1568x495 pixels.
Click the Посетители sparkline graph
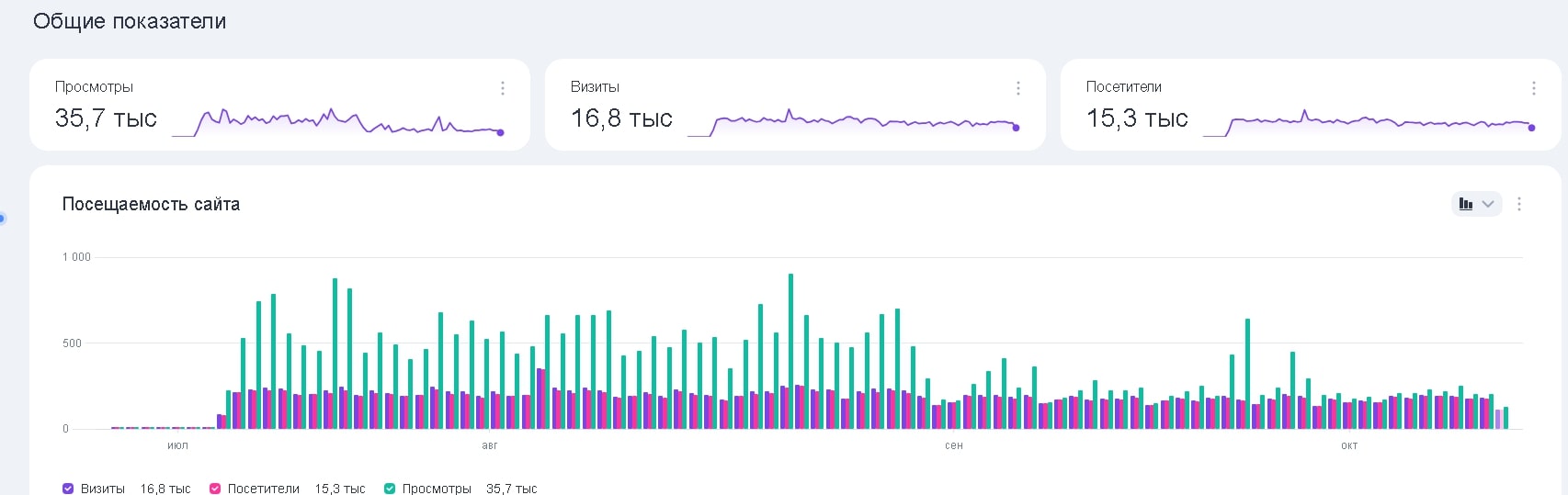1369,122
